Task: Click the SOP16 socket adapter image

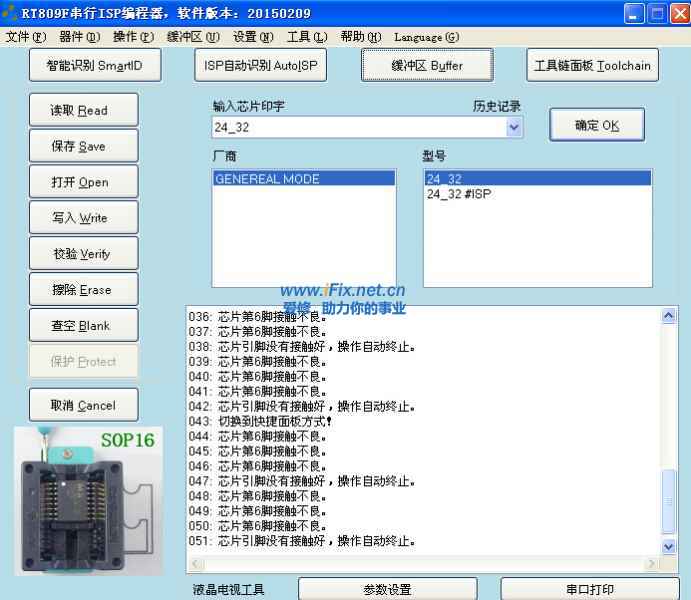Action: click(89, 500)
